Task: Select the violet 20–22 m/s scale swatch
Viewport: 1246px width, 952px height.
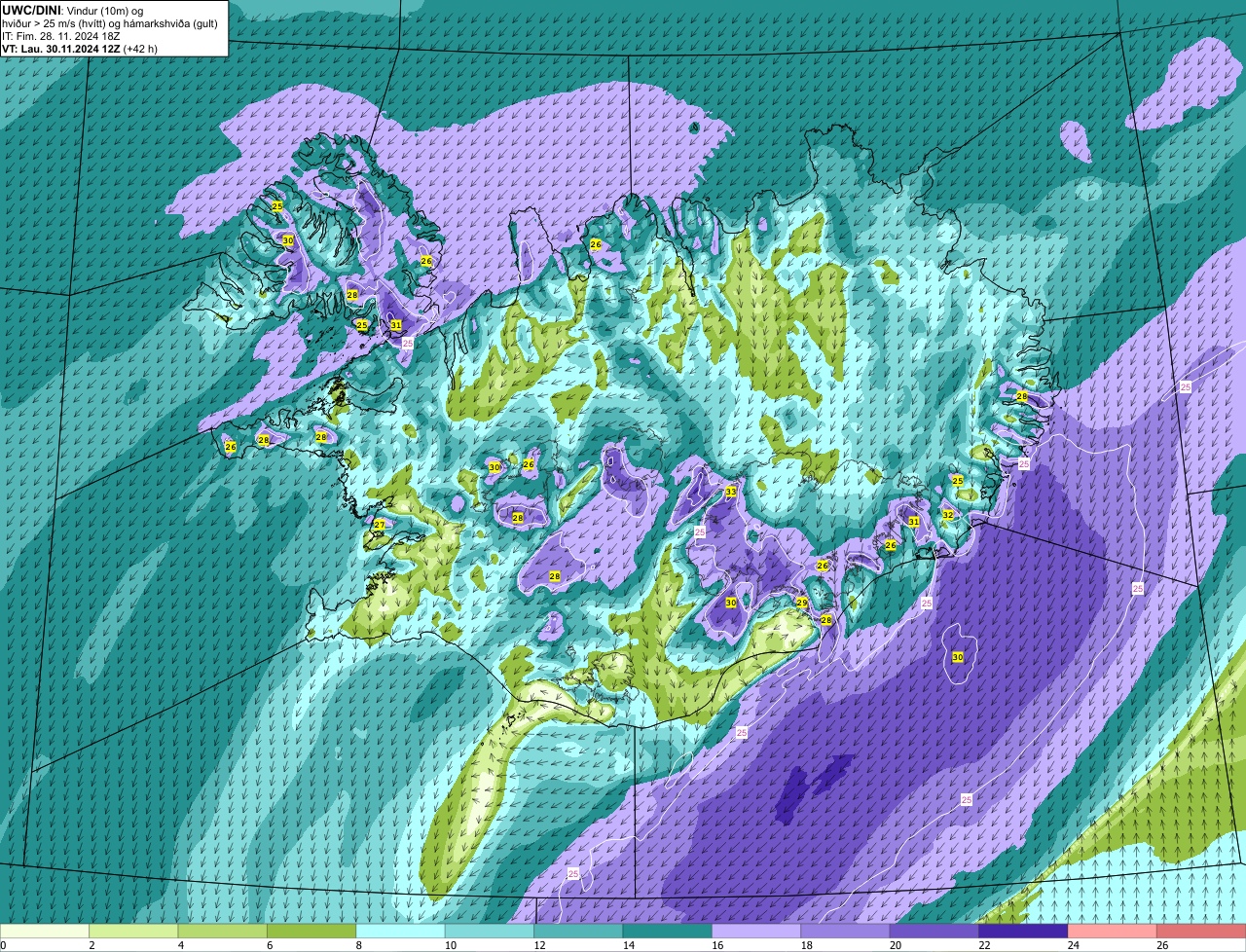Action: tap(935, 931)
